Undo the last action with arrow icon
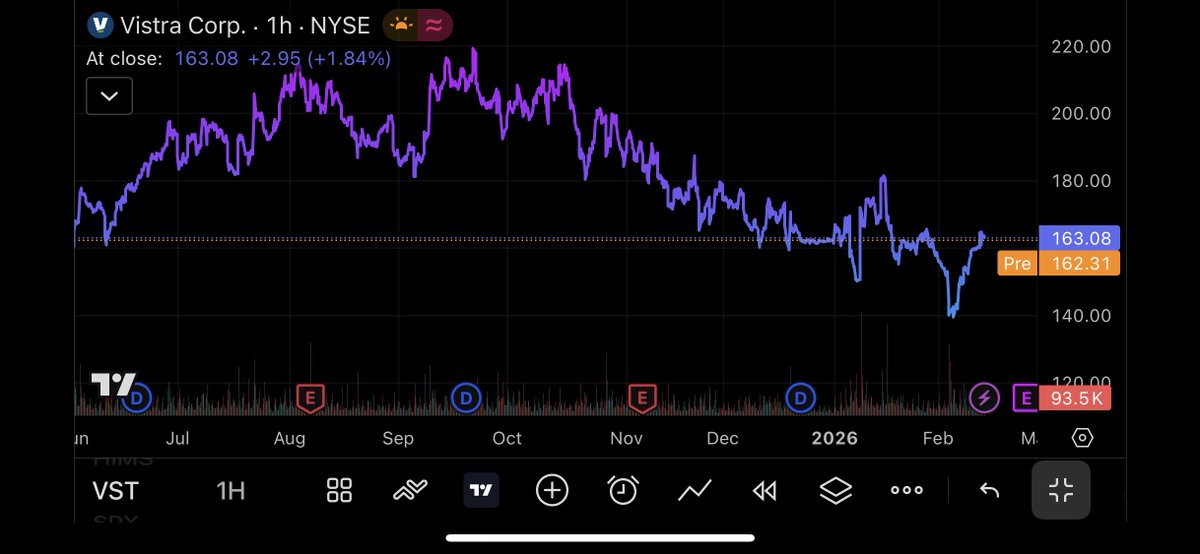This screenshot has width=1200, height=554. coord(989,490)
